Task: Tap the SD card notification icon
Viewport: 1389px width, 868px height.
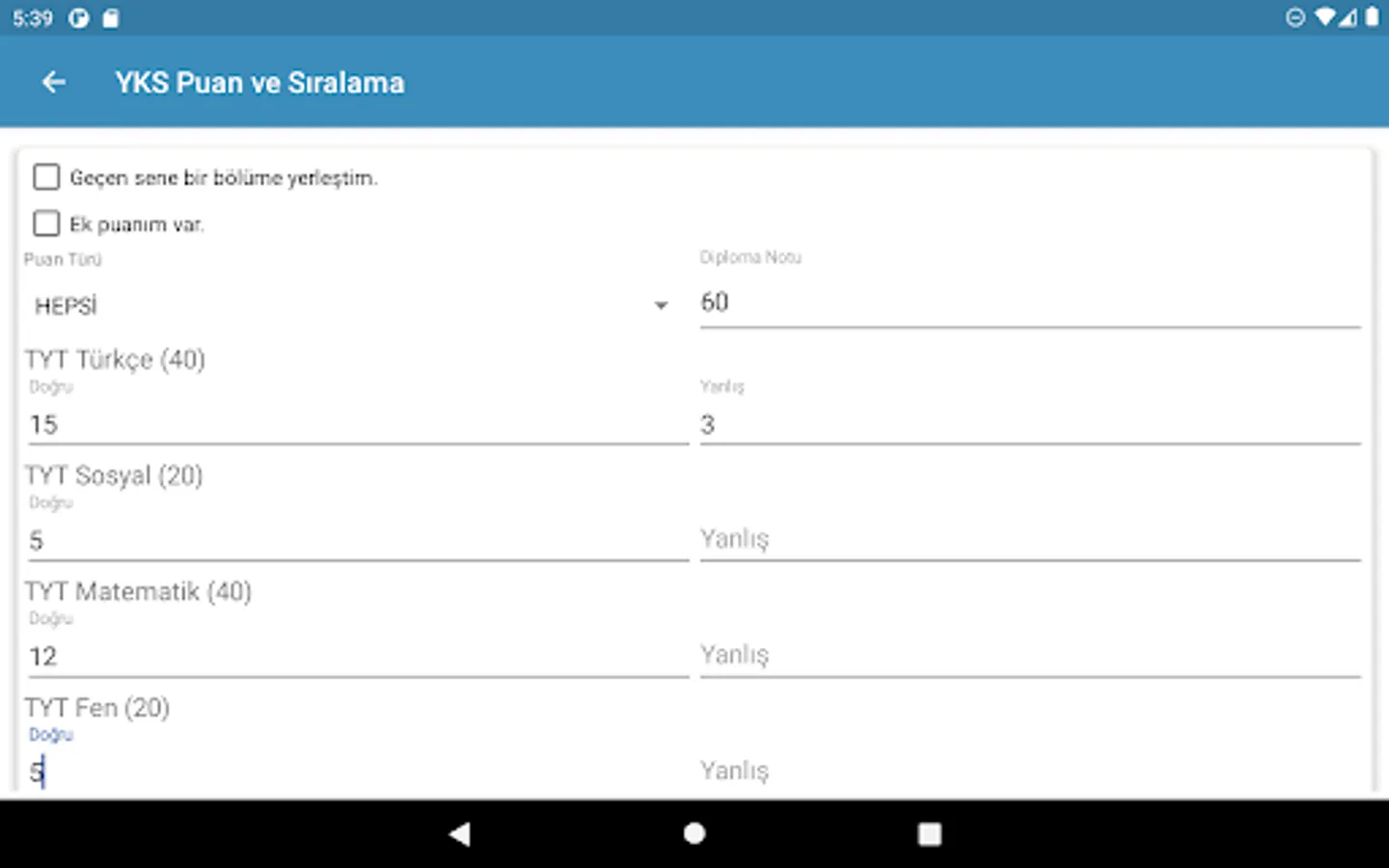Action: tap(111, 18)
